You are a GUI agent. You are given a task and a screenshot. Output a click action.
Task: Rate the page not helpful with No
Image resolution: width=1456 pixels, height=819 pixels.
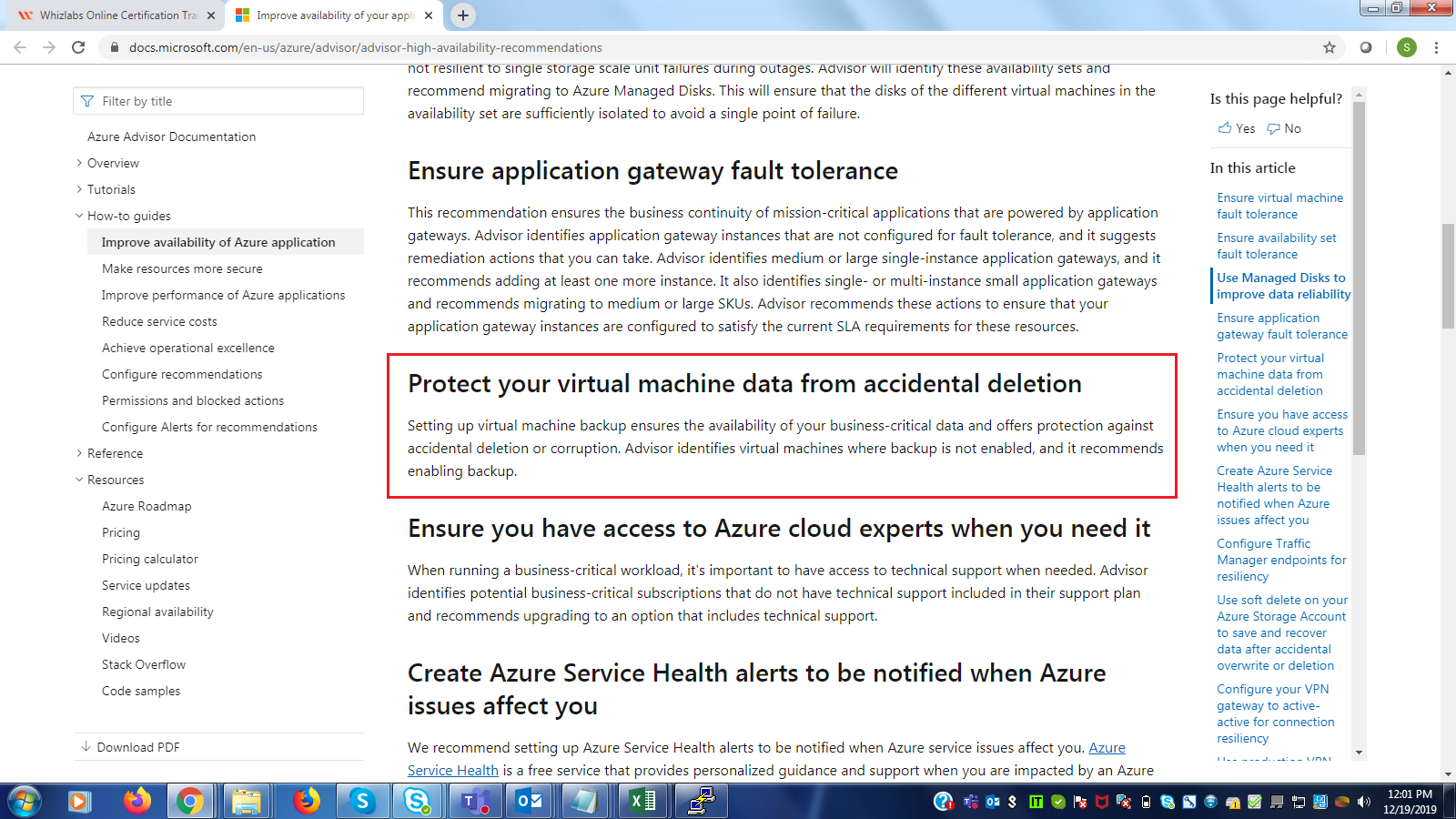tap(1284, 128)
